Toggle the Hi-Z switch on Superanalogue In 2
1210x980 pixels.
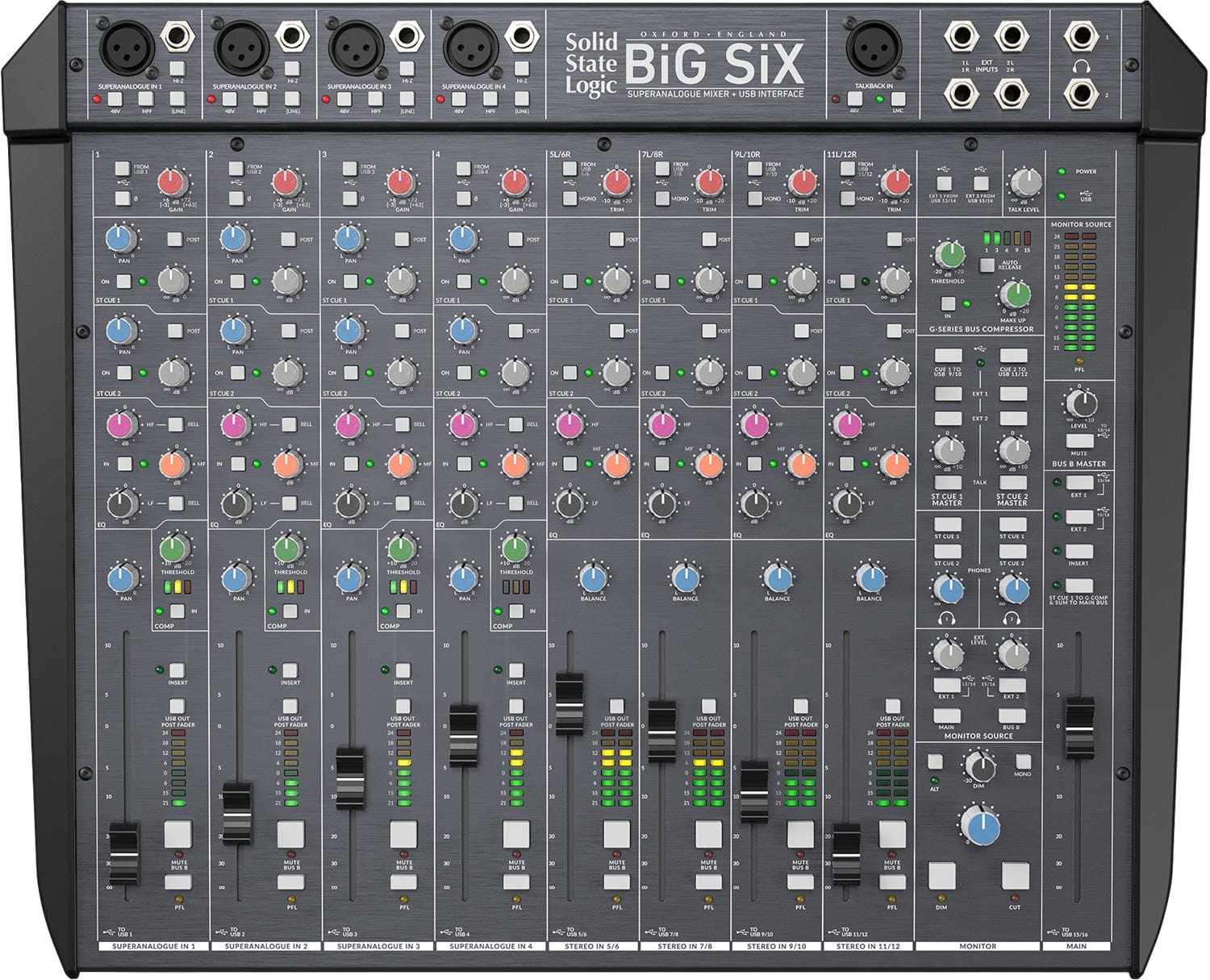(x=291, y=69)
